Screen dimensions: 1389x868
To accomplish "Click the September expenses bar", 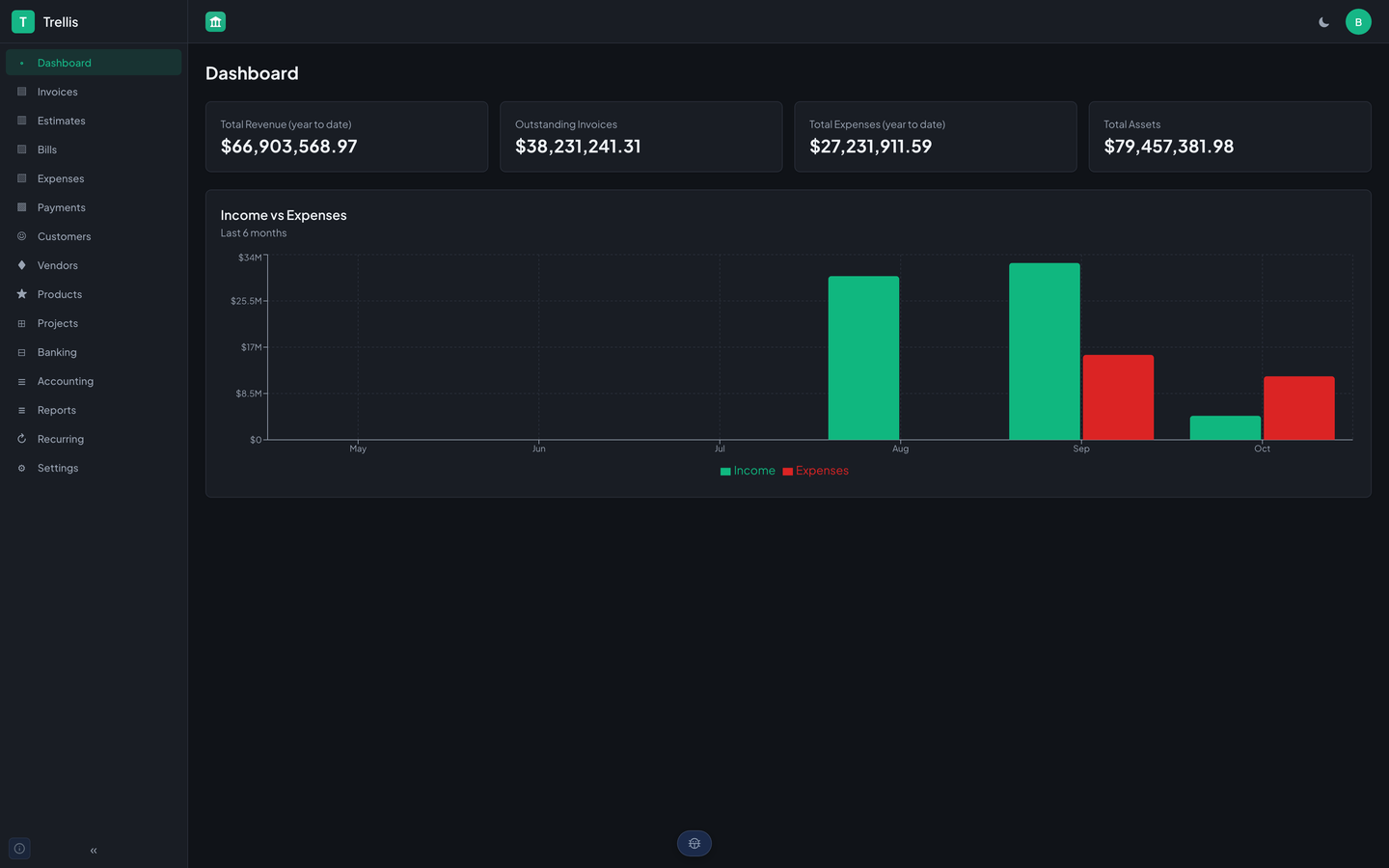I will (x=1118, y=397).
